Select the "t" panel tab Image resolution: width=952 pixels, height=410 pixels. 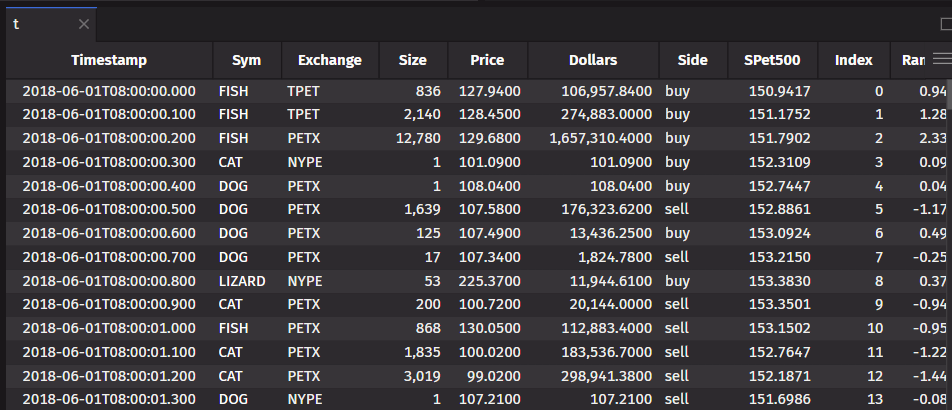tap(18, 24)
